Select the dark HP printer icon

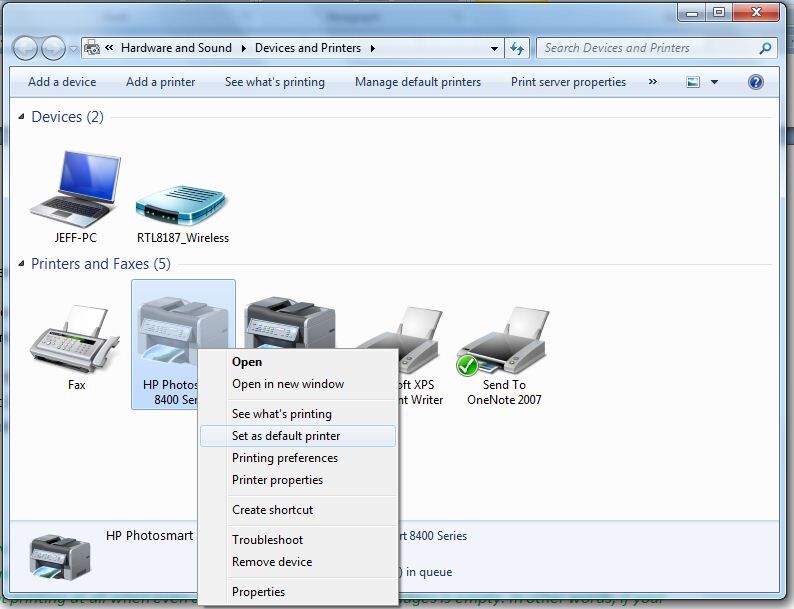pyautogui.click(x=289, y=322)
